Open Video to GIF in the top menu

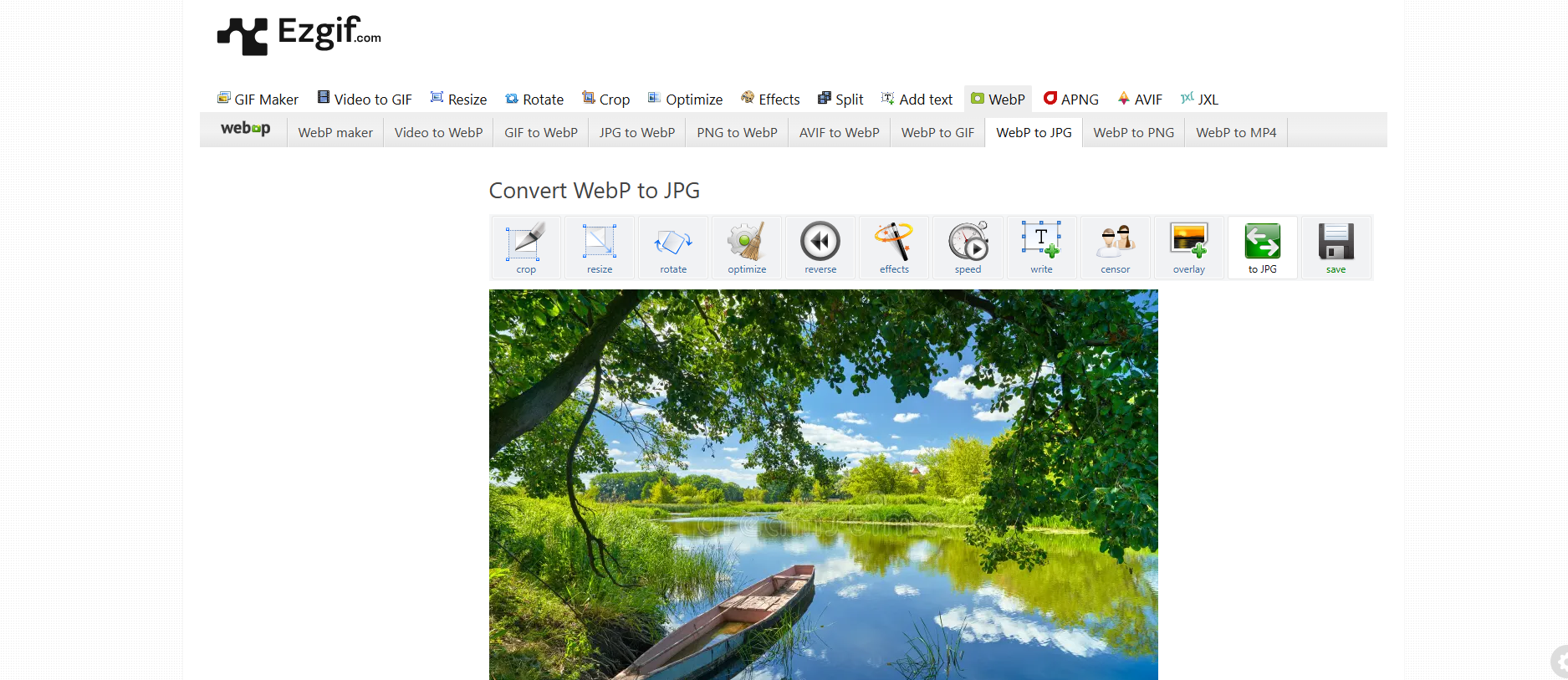(x=365, y=100)
